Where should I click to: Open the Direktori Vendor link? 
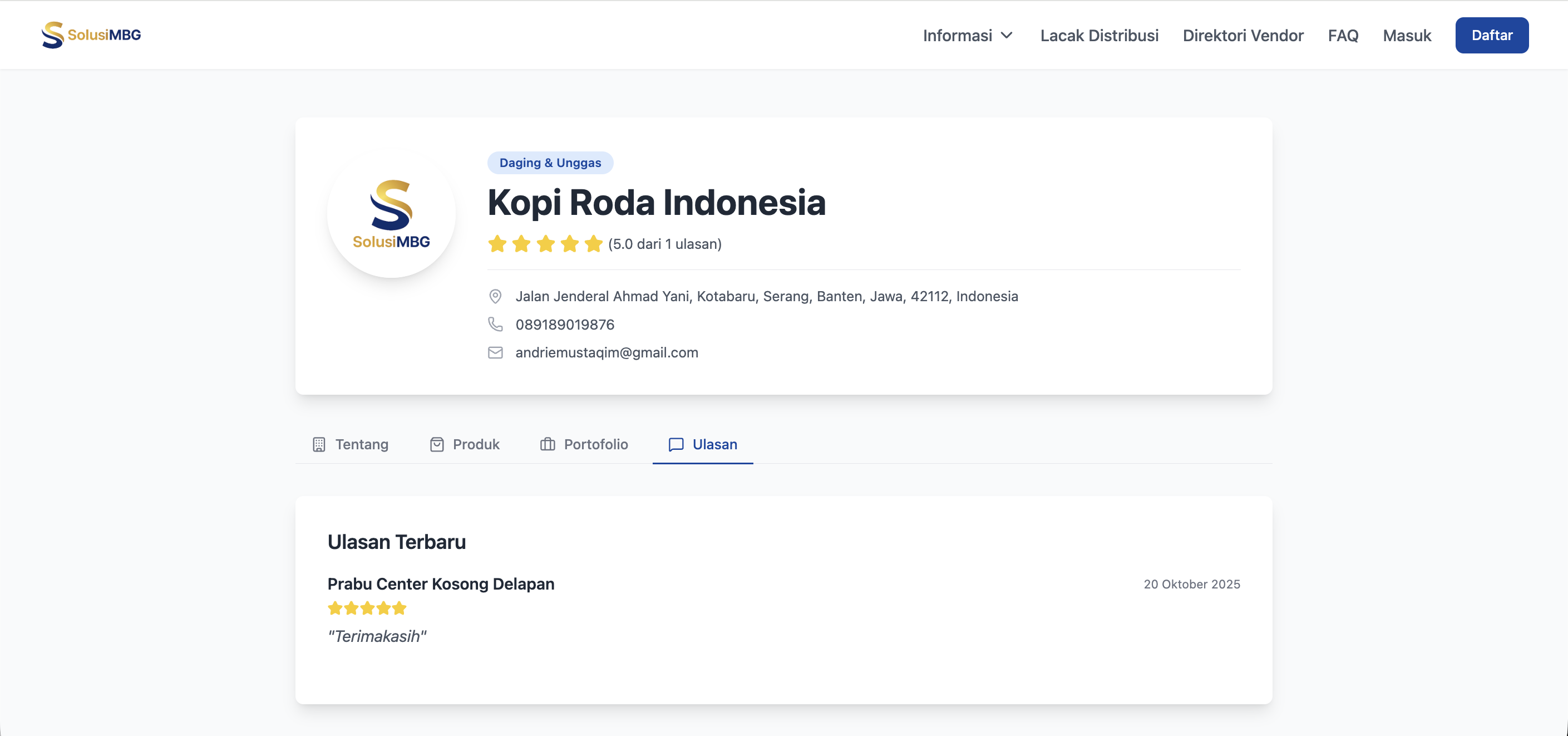coord(1242,35)
